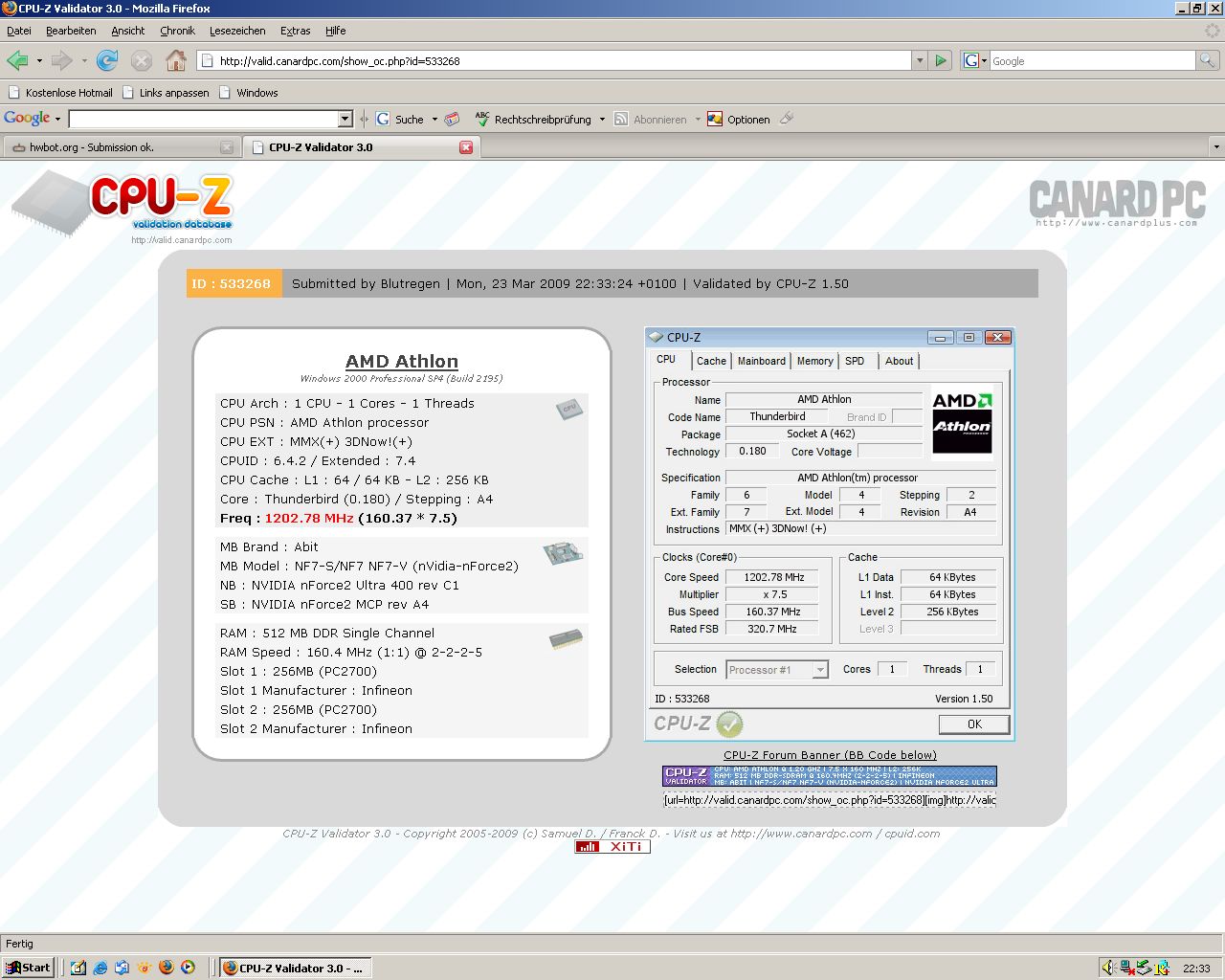Image resolution: width=1225 pixels, height=980 pixels.
Task: Click the RAM module icon next to RAM info
Action: coord(567,640)
